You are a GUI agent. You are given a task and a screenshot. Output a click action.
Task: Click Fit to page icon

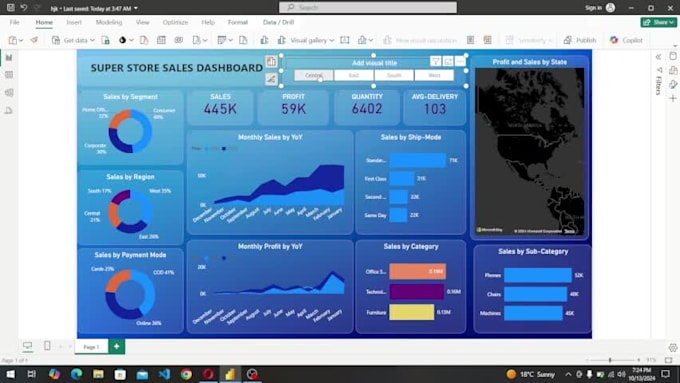click(x=668, y=360)
